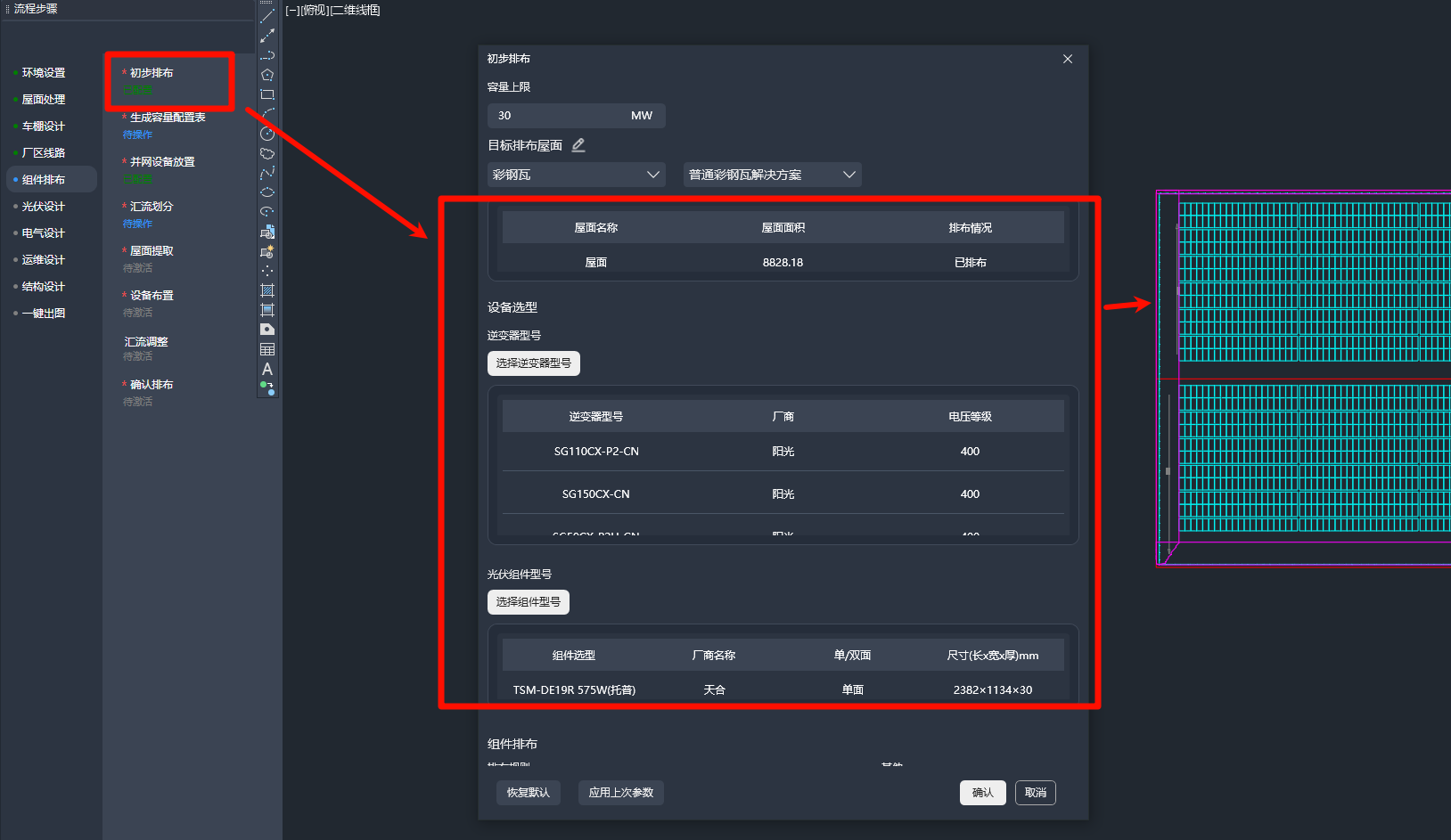Expand the 普通彩钢瓦解决方案 dropdown
The image size is (1451, 840).
(772, 175)
